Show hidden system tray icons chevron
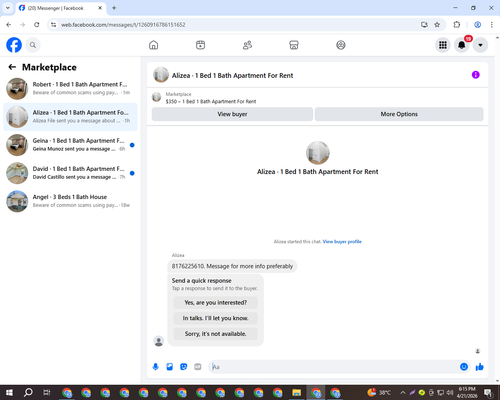The image size is (500, 400). click(x=403, y=393)
